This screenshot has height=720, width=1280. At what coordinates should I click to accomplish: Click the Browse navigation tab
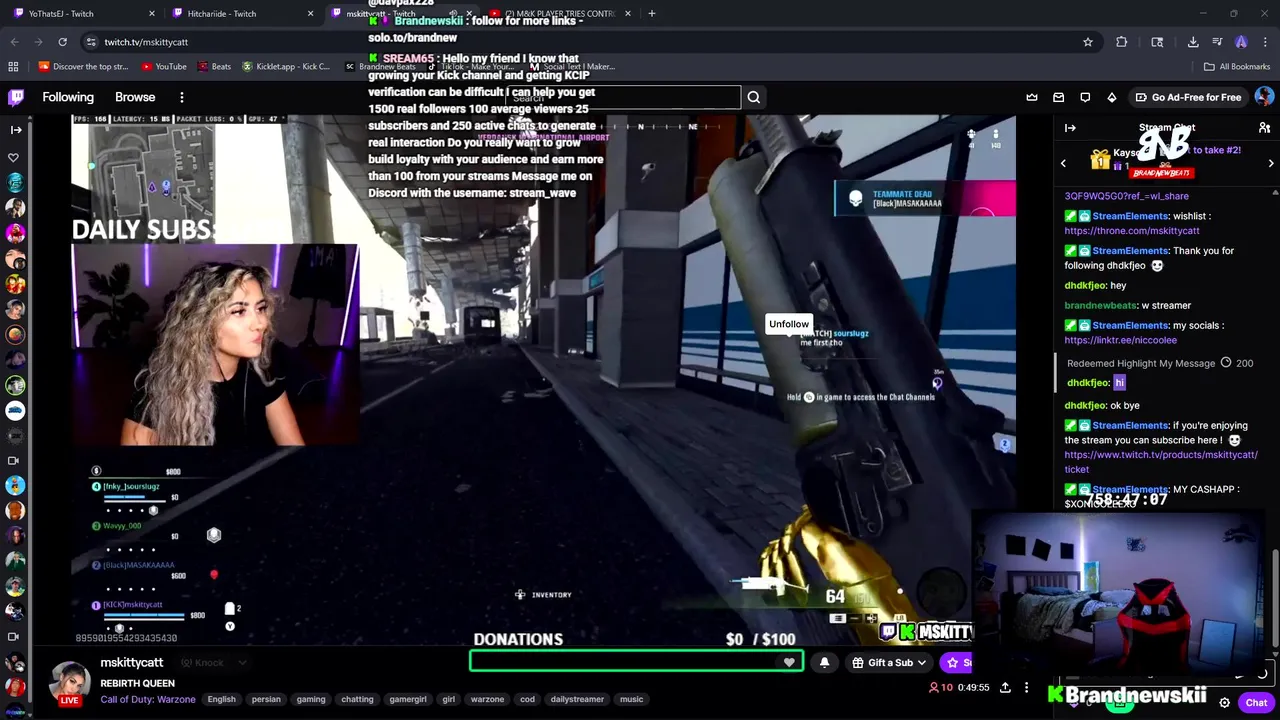[135, 97]
